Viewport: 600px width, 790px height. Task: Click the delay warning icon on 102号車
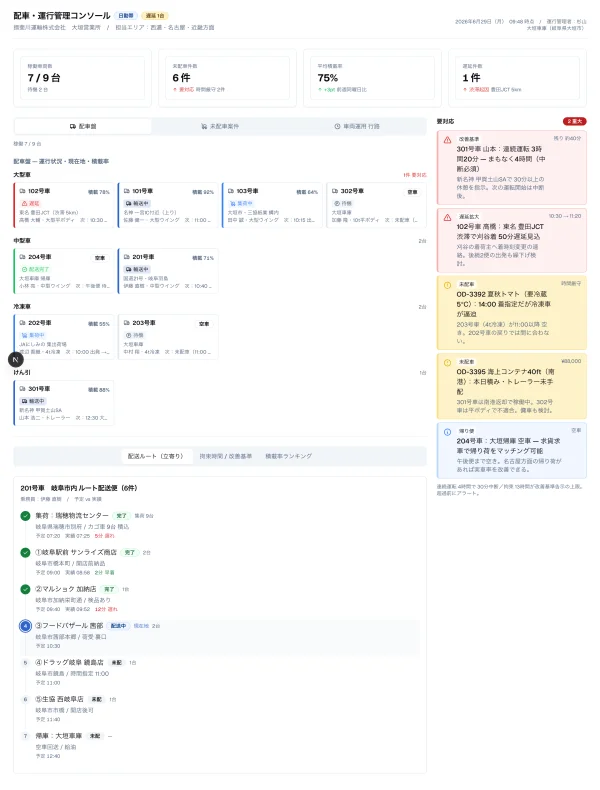pyautogui.click(x=24, y=204)
